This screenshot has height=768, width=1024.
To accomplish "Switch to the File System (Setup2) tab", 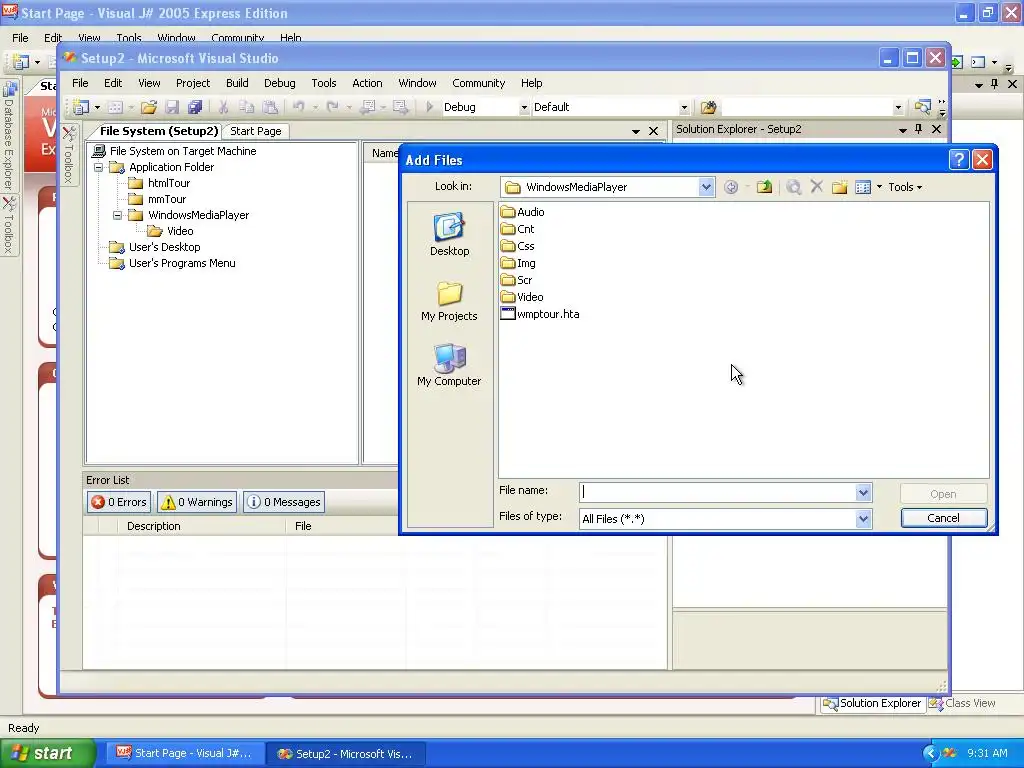I will pos(157,131).
